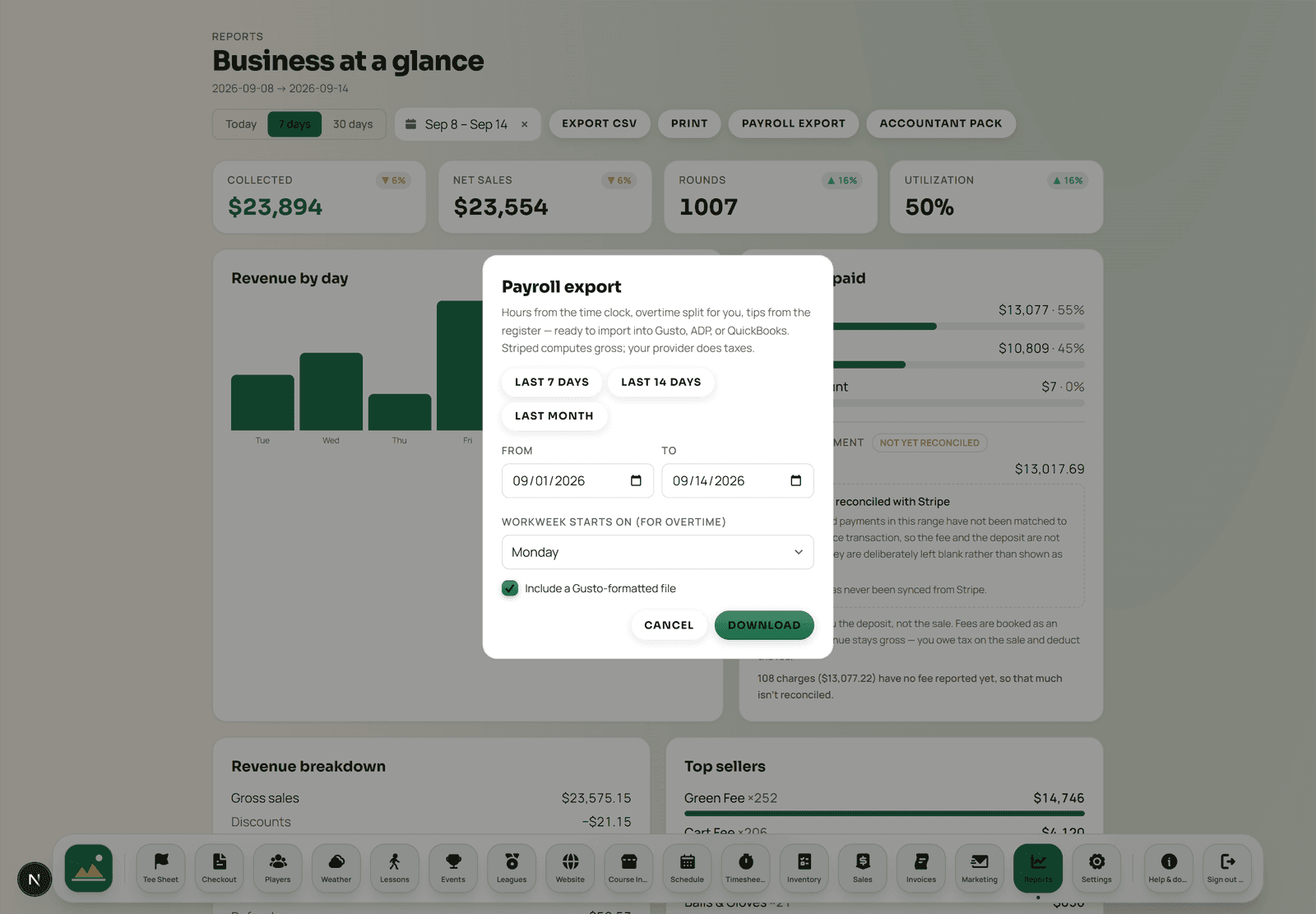Choose the Last Month preset
1316x914 pixels.
coord(554,415)
